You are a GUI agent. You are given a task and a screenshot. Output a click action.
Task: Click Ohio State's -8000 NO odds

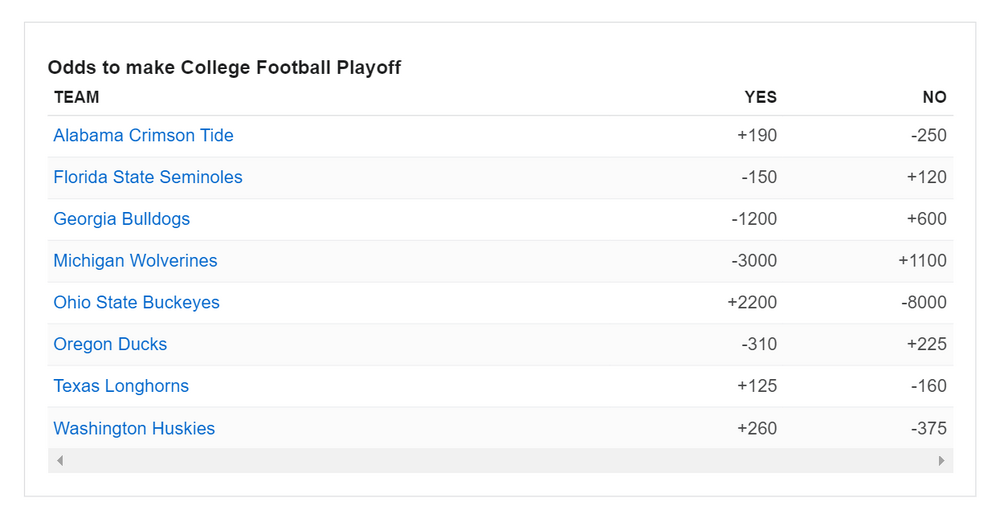coord(923,303)
